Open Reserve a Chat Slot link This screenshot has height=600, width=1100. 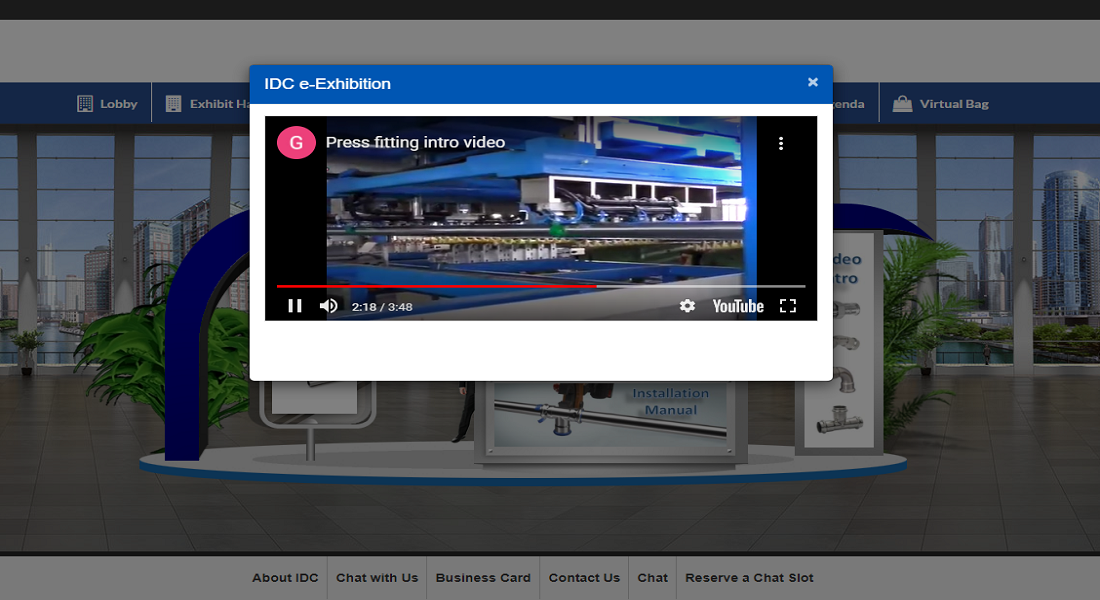pos(749,578)
